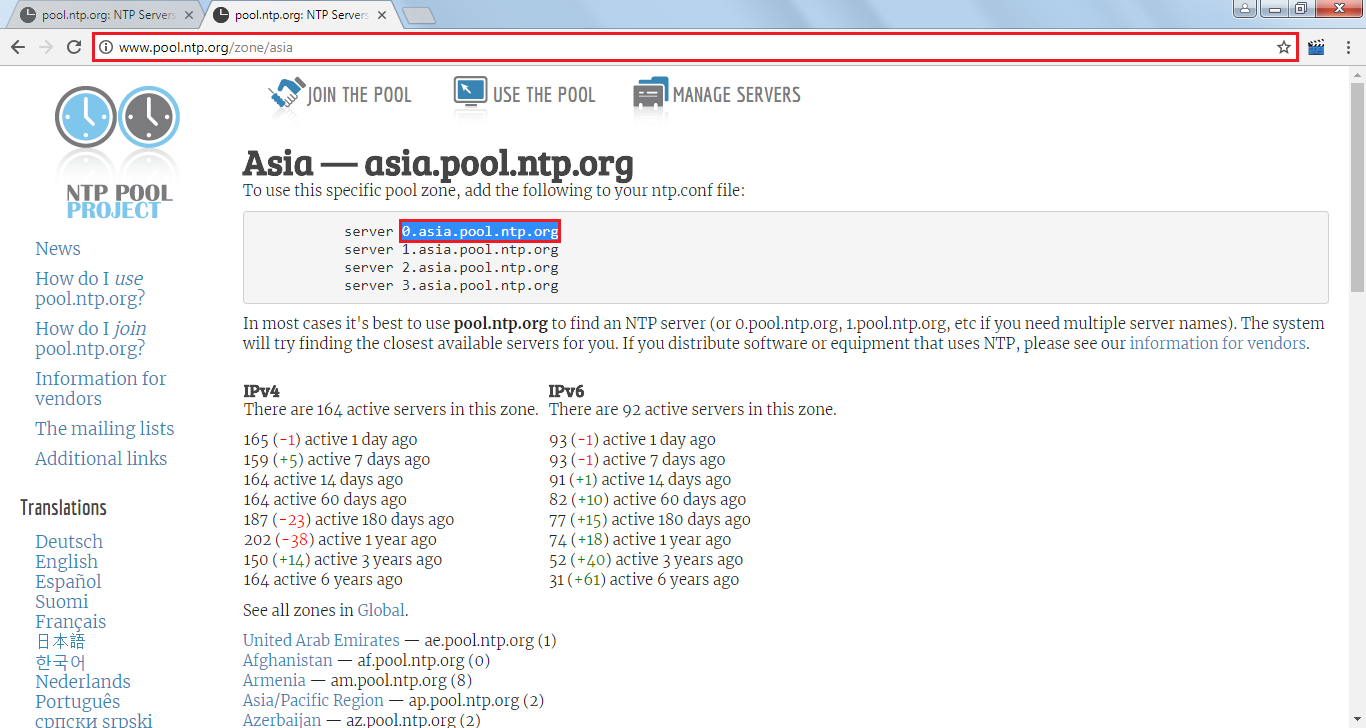Viewport: 1366px width, 728px height.
Task: Open 'How do I use pool.ntp.org?' link
Action: 90,288
